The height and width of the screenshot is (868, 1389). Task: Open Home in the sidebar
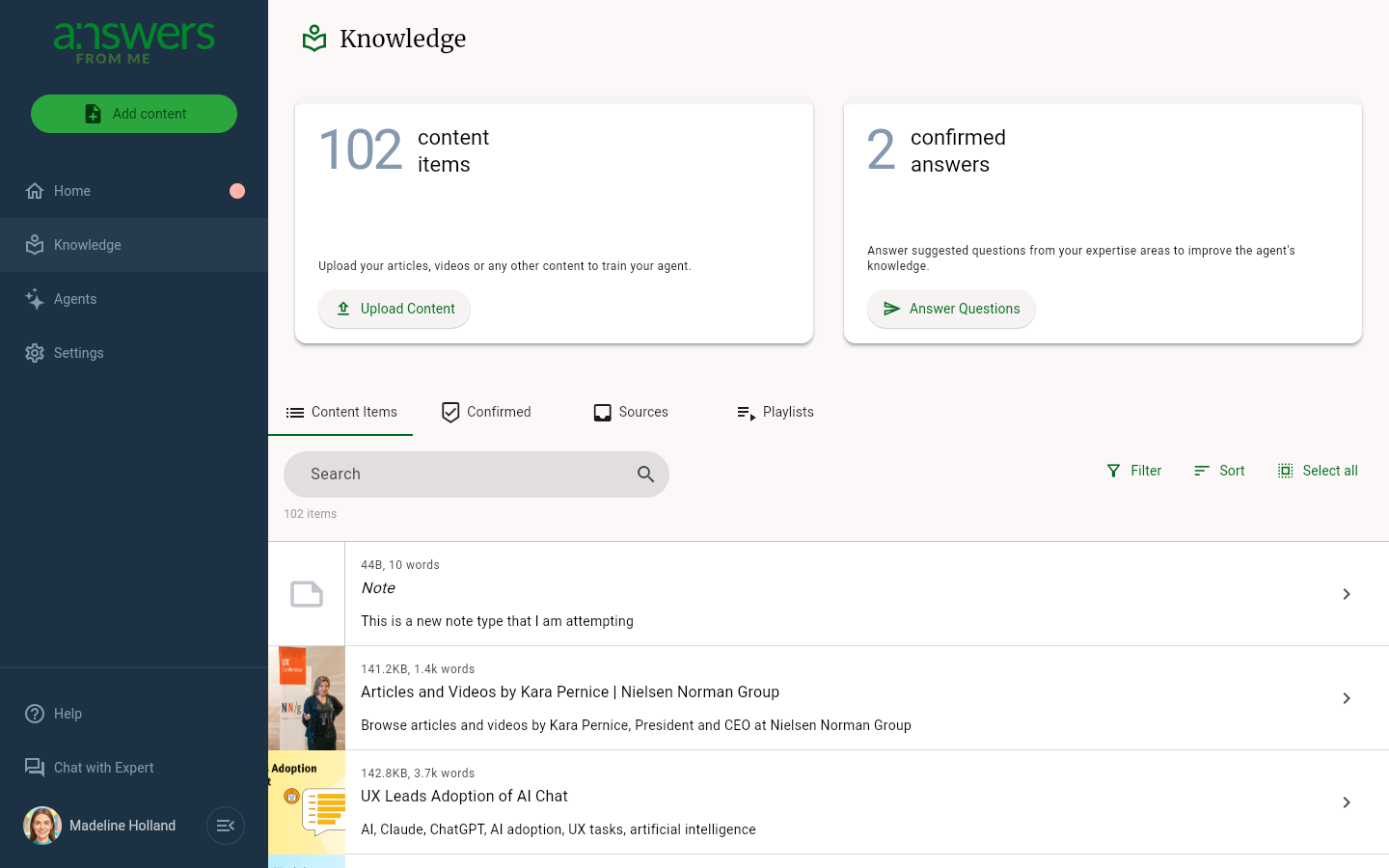(134, 191)
